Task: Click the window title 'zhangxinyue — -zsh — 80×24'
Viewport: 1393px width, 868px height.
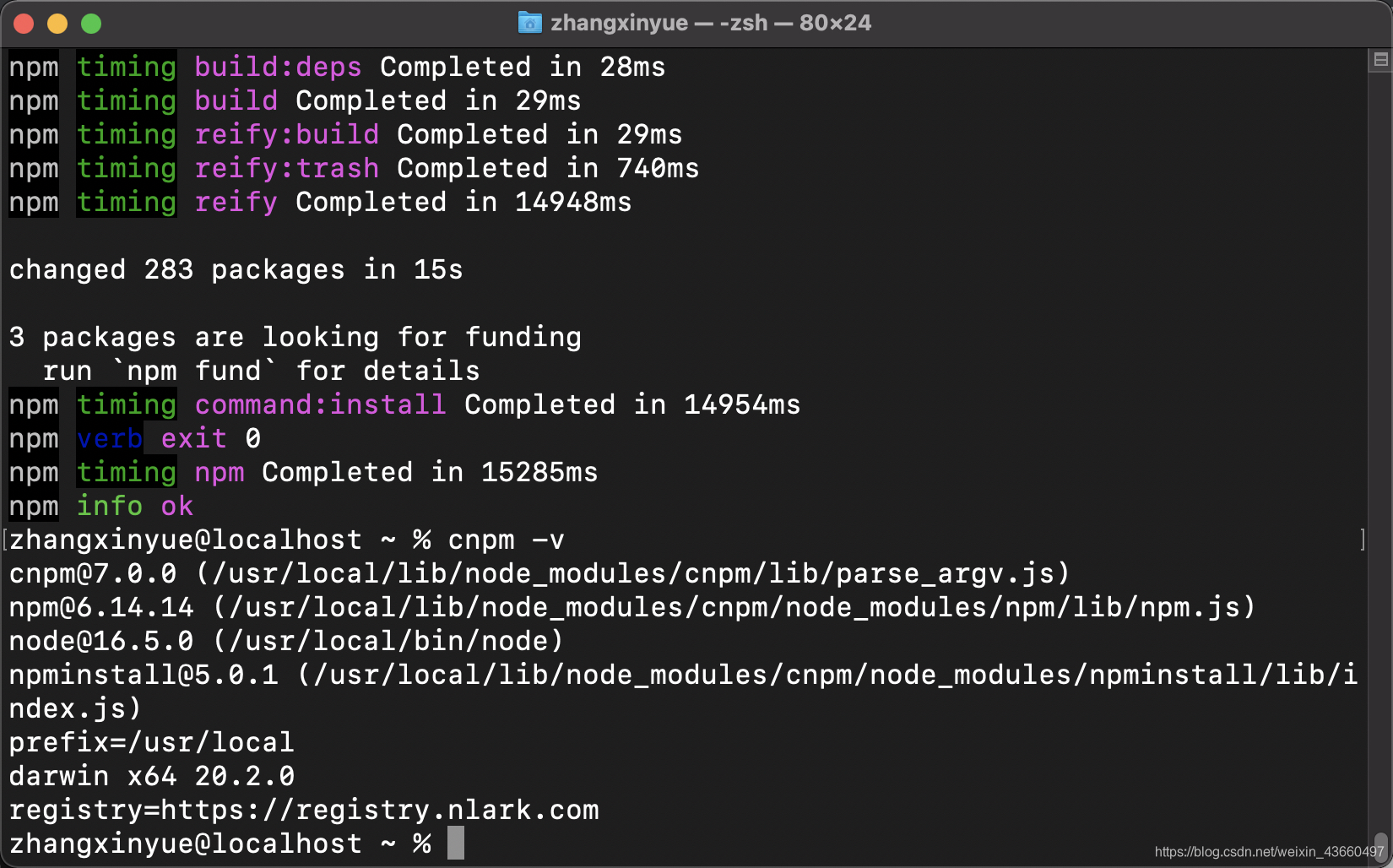Action: [711, 23]
